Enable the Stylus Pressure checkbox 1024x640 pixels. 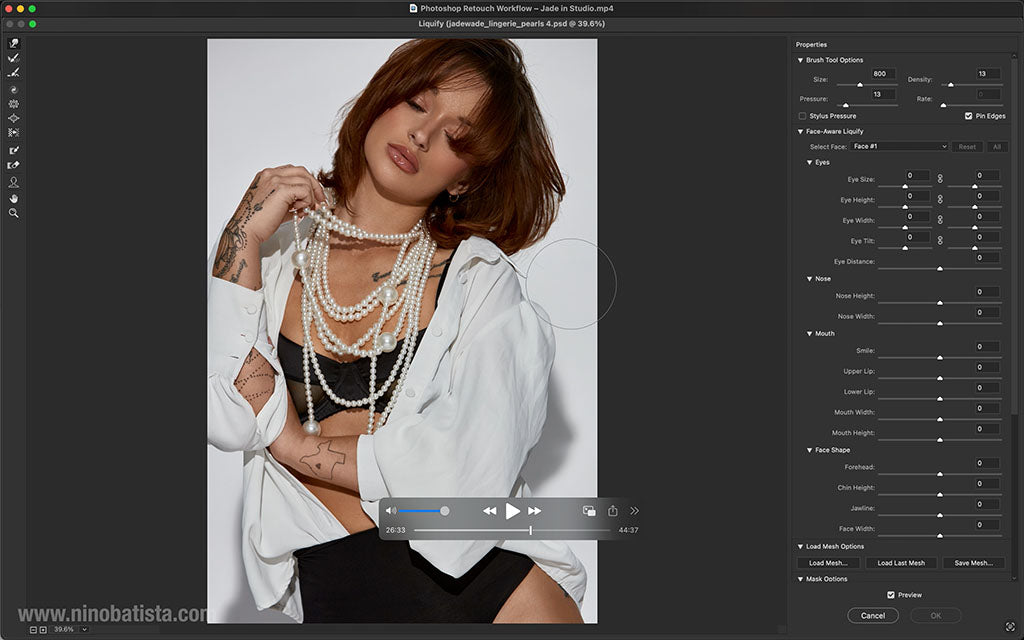(803, 115)
